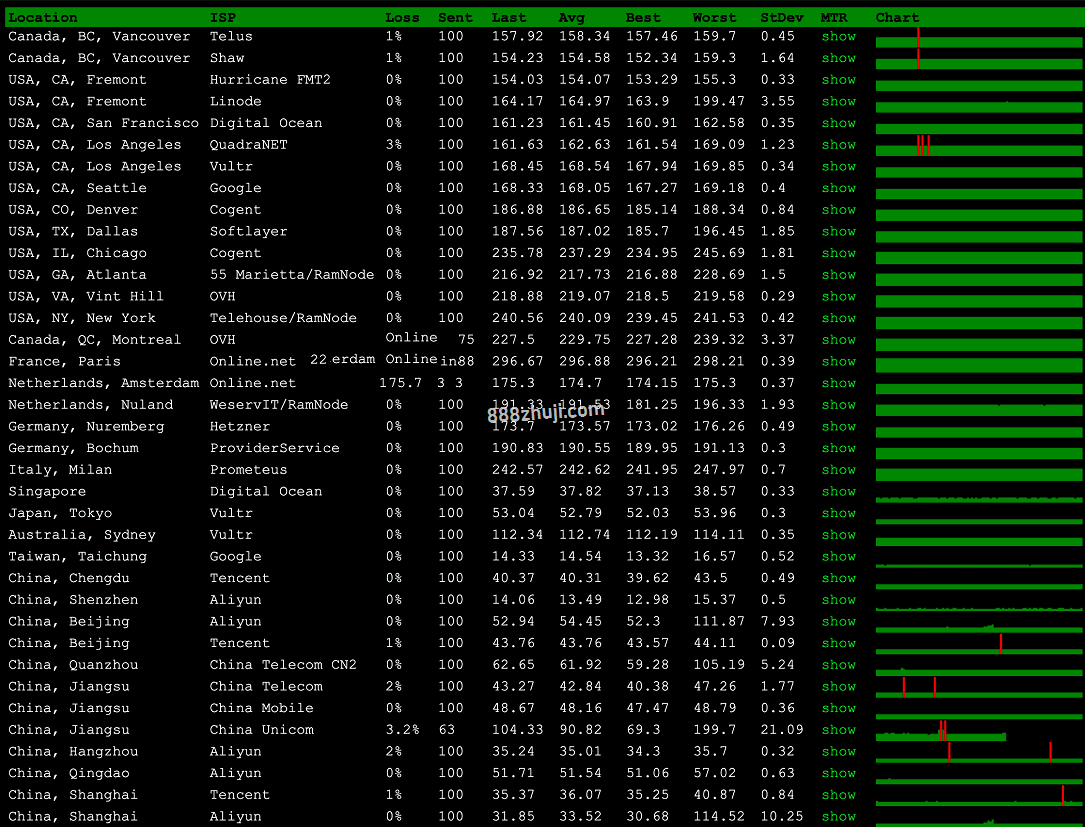Click 'show' for 55 Marietta/RamNode row

[839, 275]
